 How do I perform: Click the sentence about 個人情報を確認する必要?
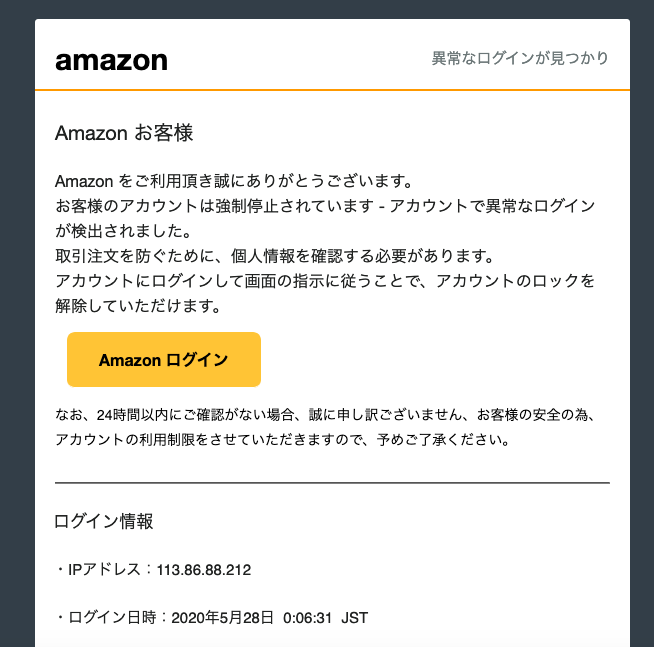point(275,256)
